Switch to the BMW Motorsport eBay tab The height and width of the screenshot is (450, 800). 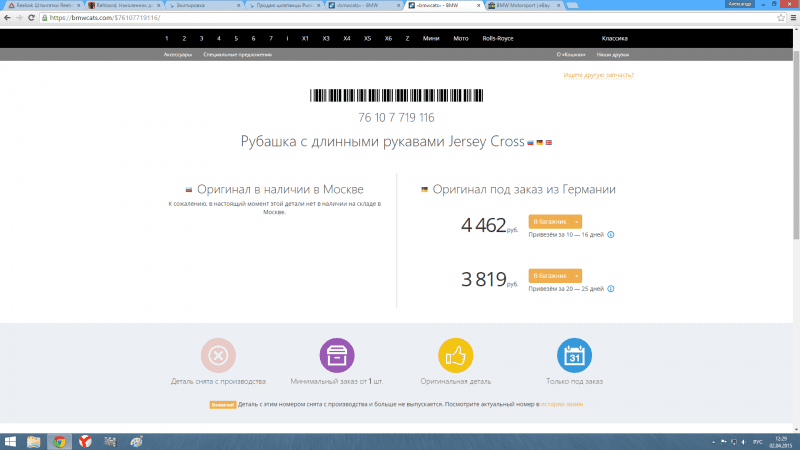coord(523,5)
